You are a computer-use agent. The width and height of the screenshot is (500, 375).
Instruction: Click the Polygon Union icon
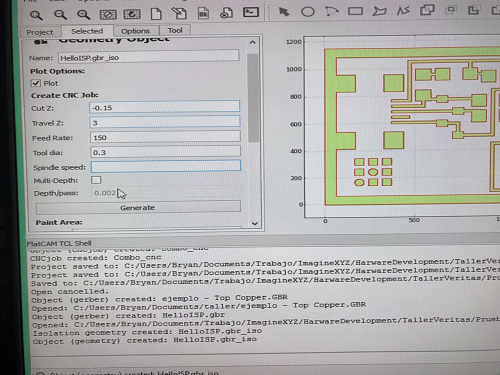(427, 10)
